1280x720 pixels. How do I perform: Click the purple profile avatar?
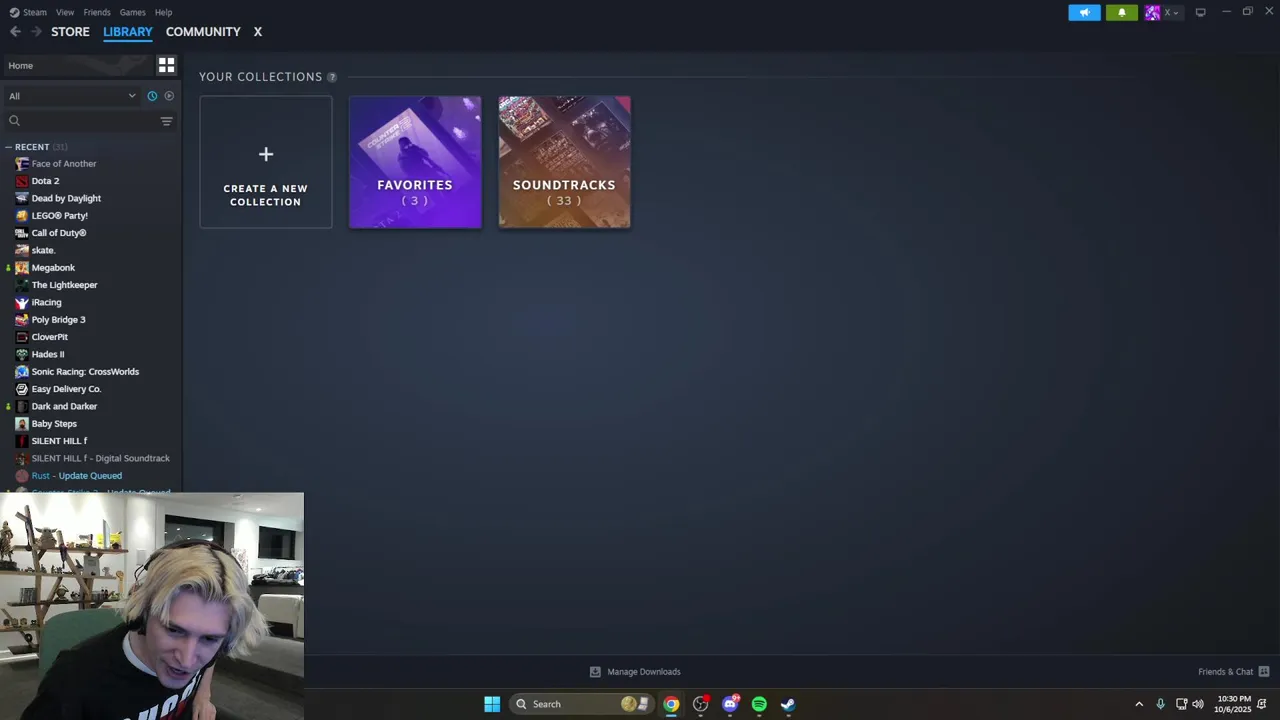point(1152,13)
